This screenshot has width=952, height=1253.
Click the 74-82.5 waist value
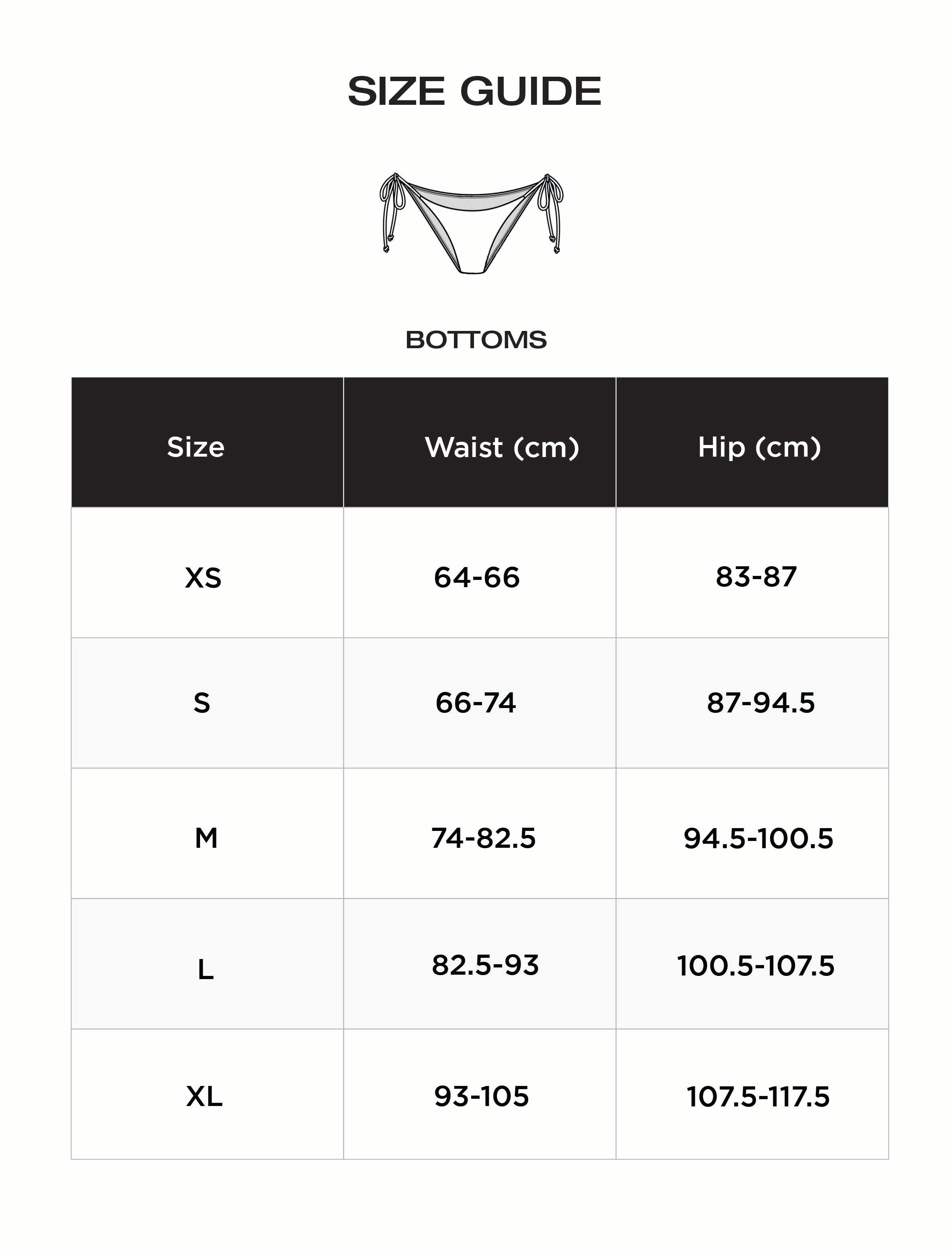click(483, 839)
